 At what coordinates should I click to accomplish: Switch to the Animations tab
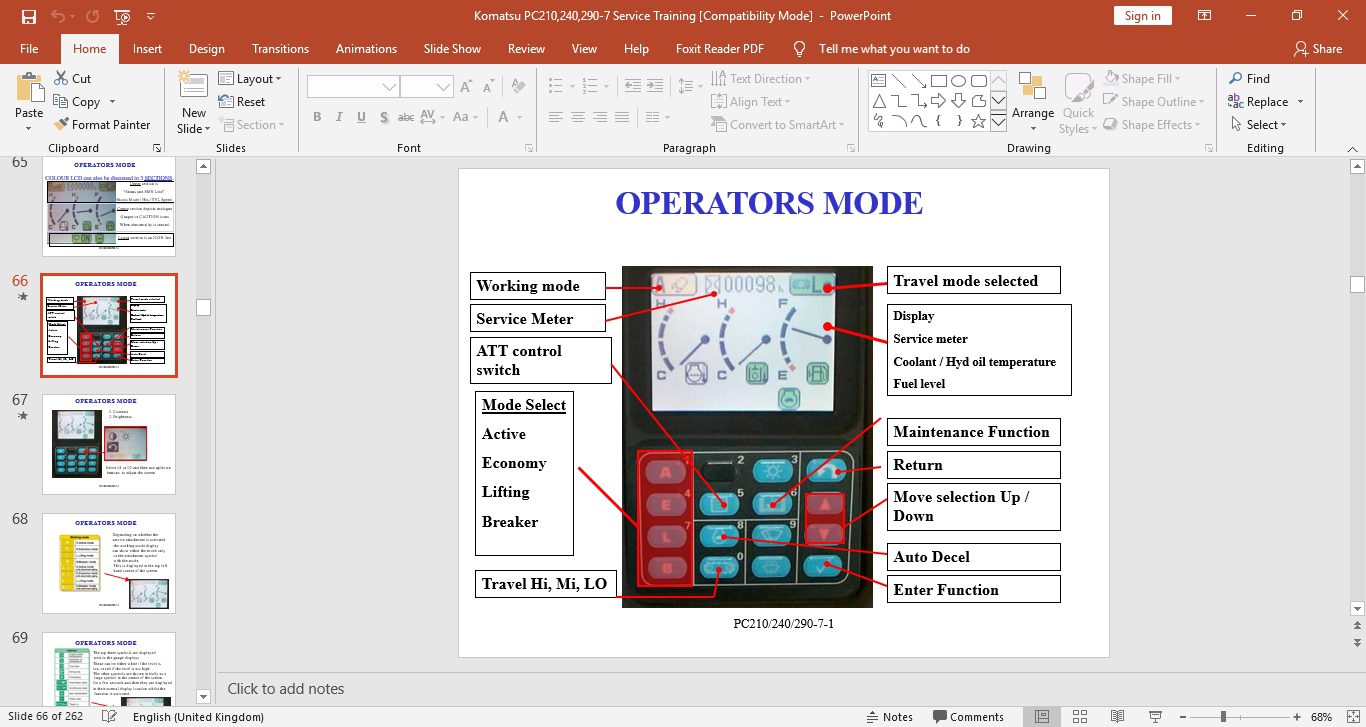point(366,48)
